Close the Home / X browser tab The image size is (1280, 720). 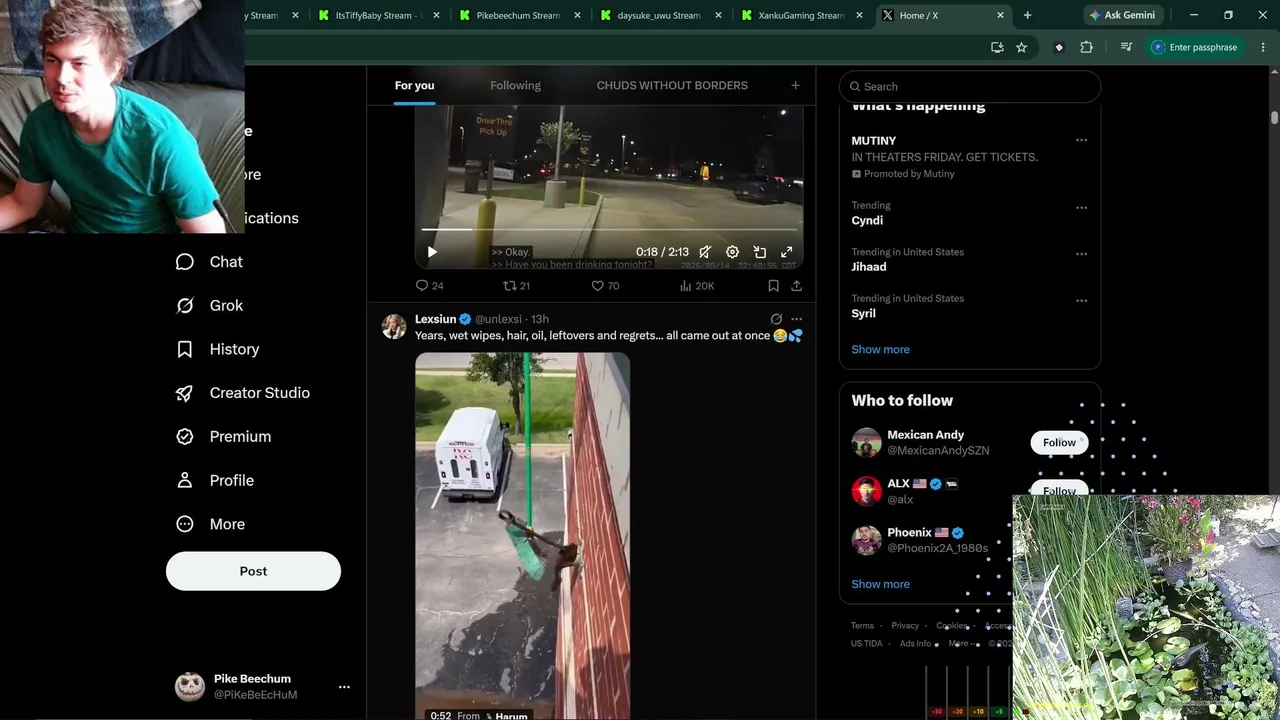point(1000,15)
